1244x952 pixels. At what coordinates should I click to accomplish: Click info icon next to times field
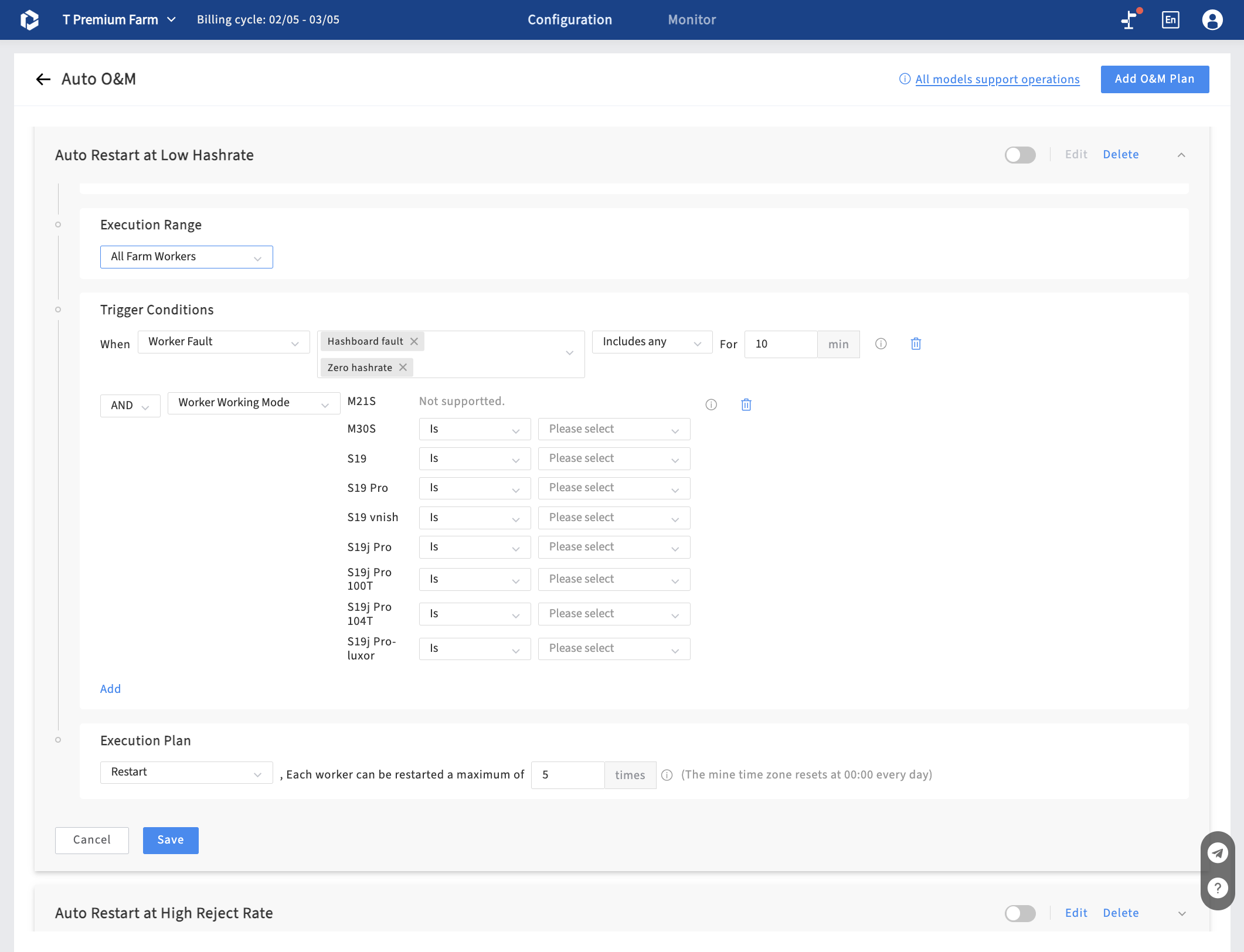point(667,775)
